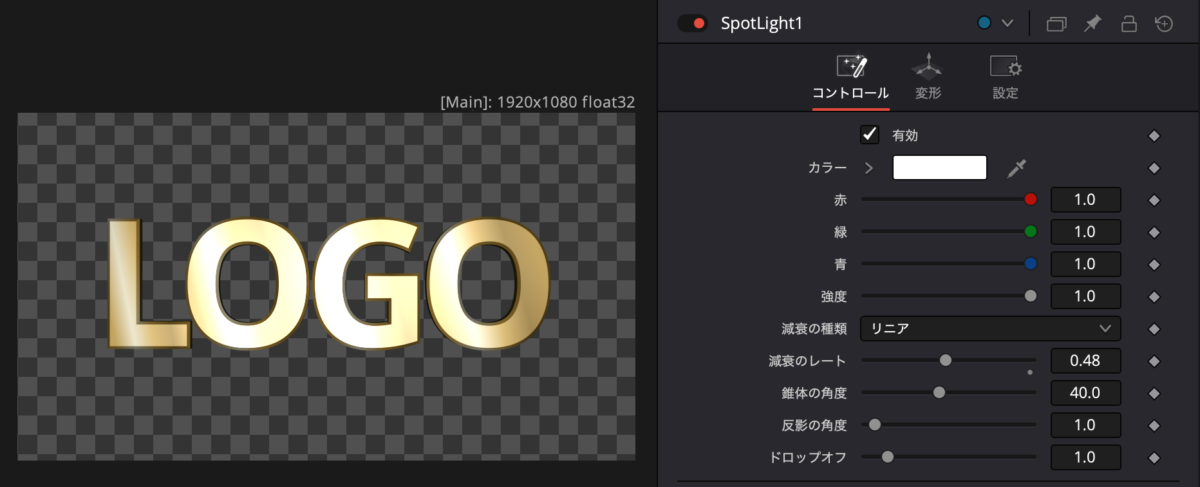
Task: Set keyframe diamond for 青
Action: (x=1154, y=265)
